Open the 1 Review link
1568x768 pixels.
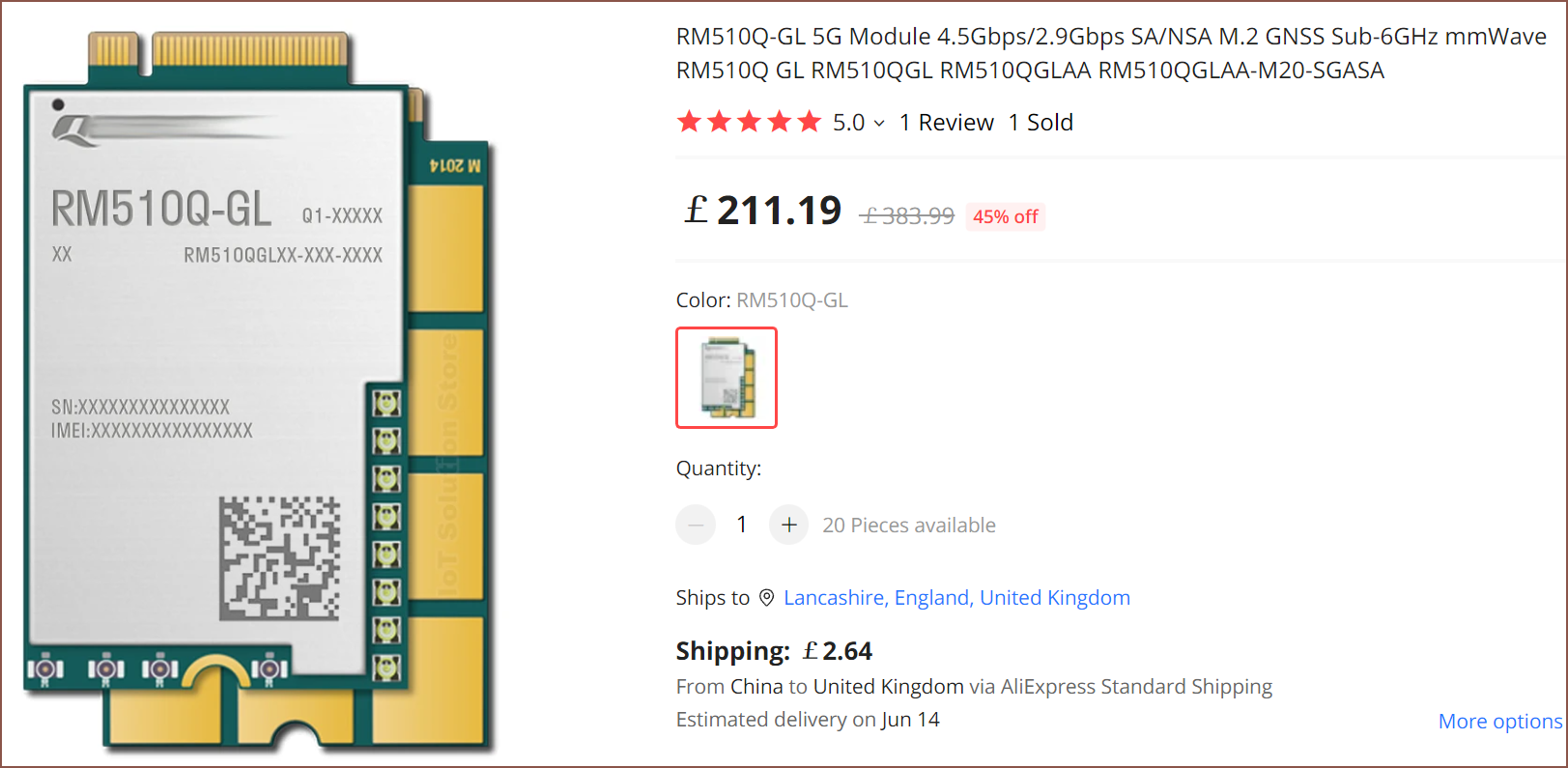pyautogui.click(x=946, y=123)
